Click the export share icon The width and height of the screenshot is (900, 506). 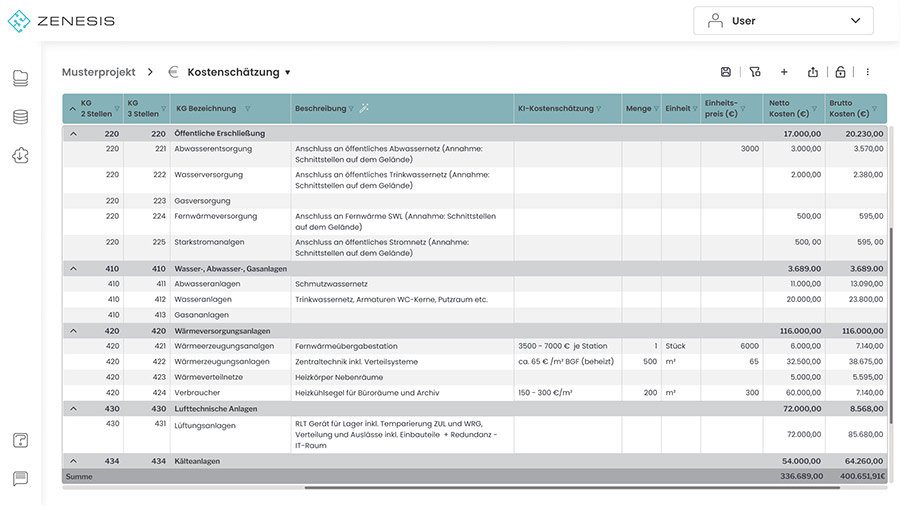click(x=813, y=72)
